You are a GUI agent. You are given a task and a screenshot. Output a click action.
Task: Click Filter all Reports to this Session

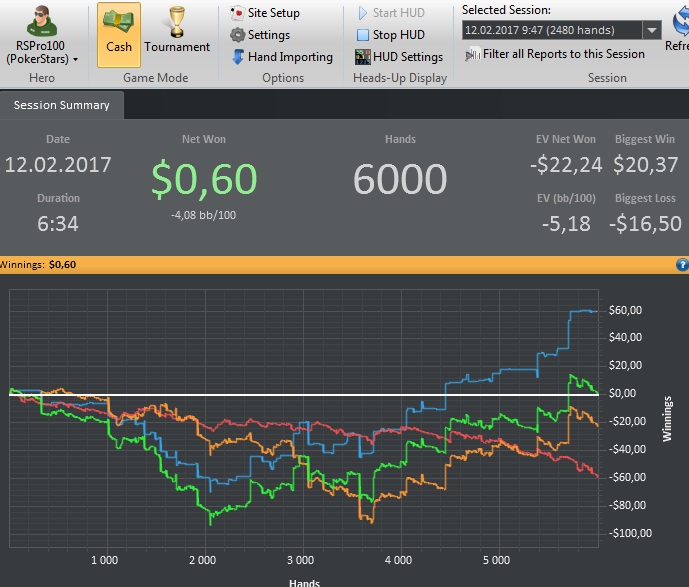point(555,54)
